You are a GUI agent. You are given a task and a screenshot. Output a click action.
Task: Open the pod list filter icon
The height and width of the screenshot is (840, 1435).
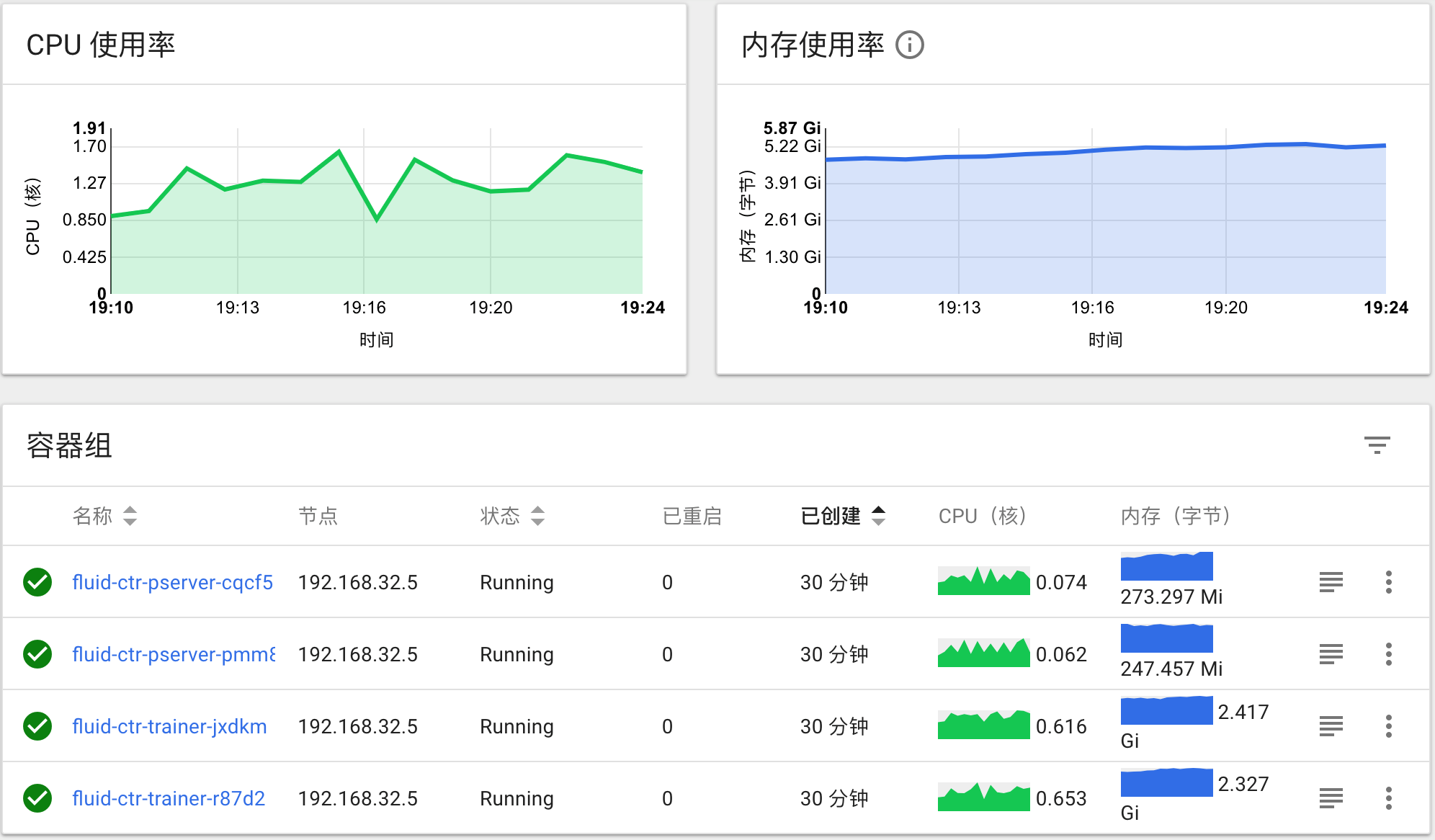(x=1377, y=445)
